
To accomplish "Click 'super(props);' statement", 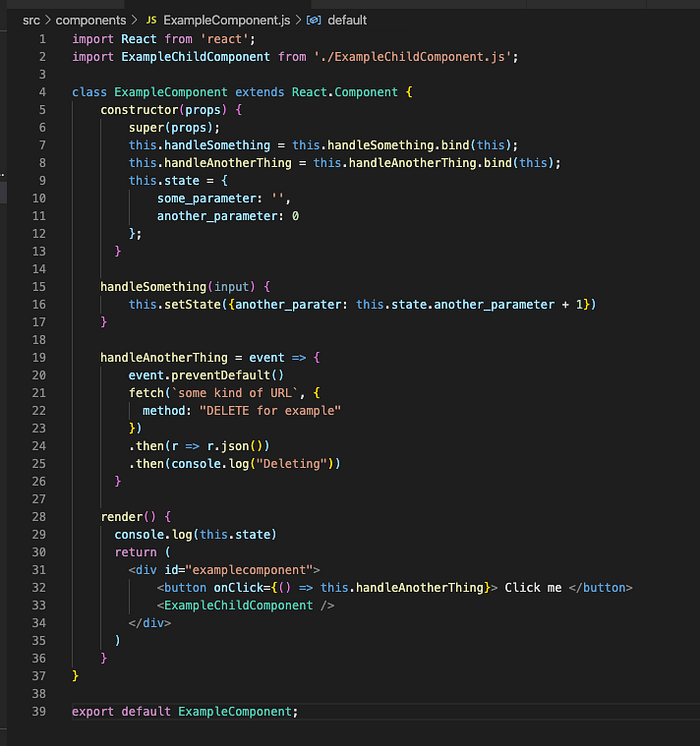I will point(174,128).
